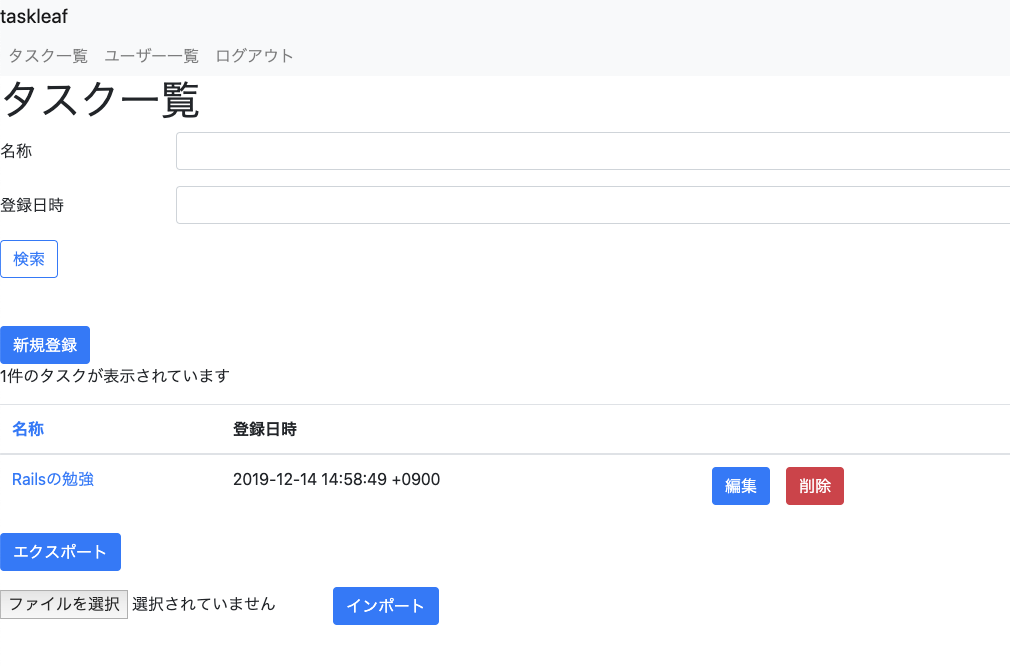Screen dimensions: 1010x667
Task: Click ファイルを選択 to choose a file
Action: coord(64,604)
